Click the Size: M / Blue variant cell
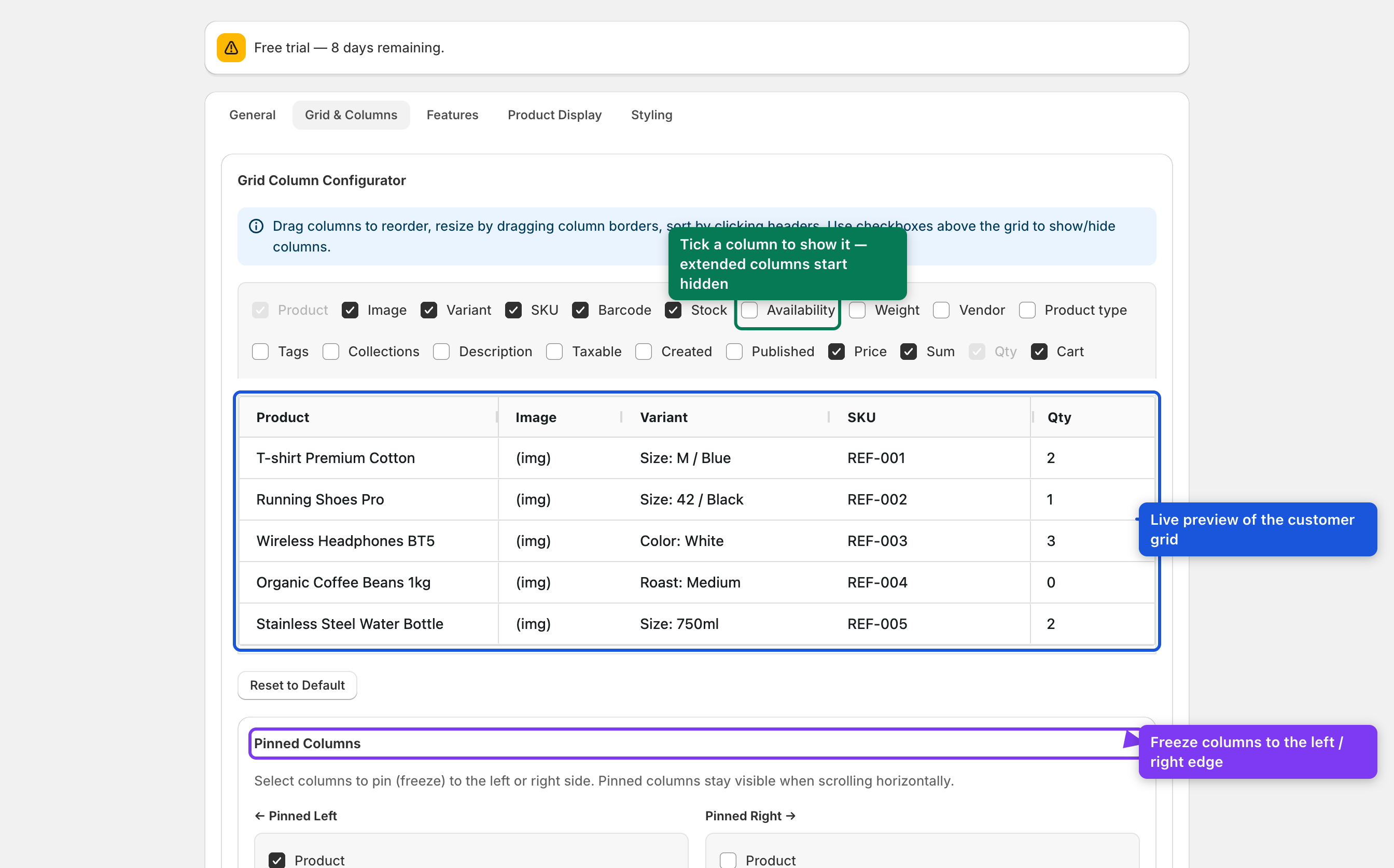This screenshot has height=868, width=1394. click(726, 458)
